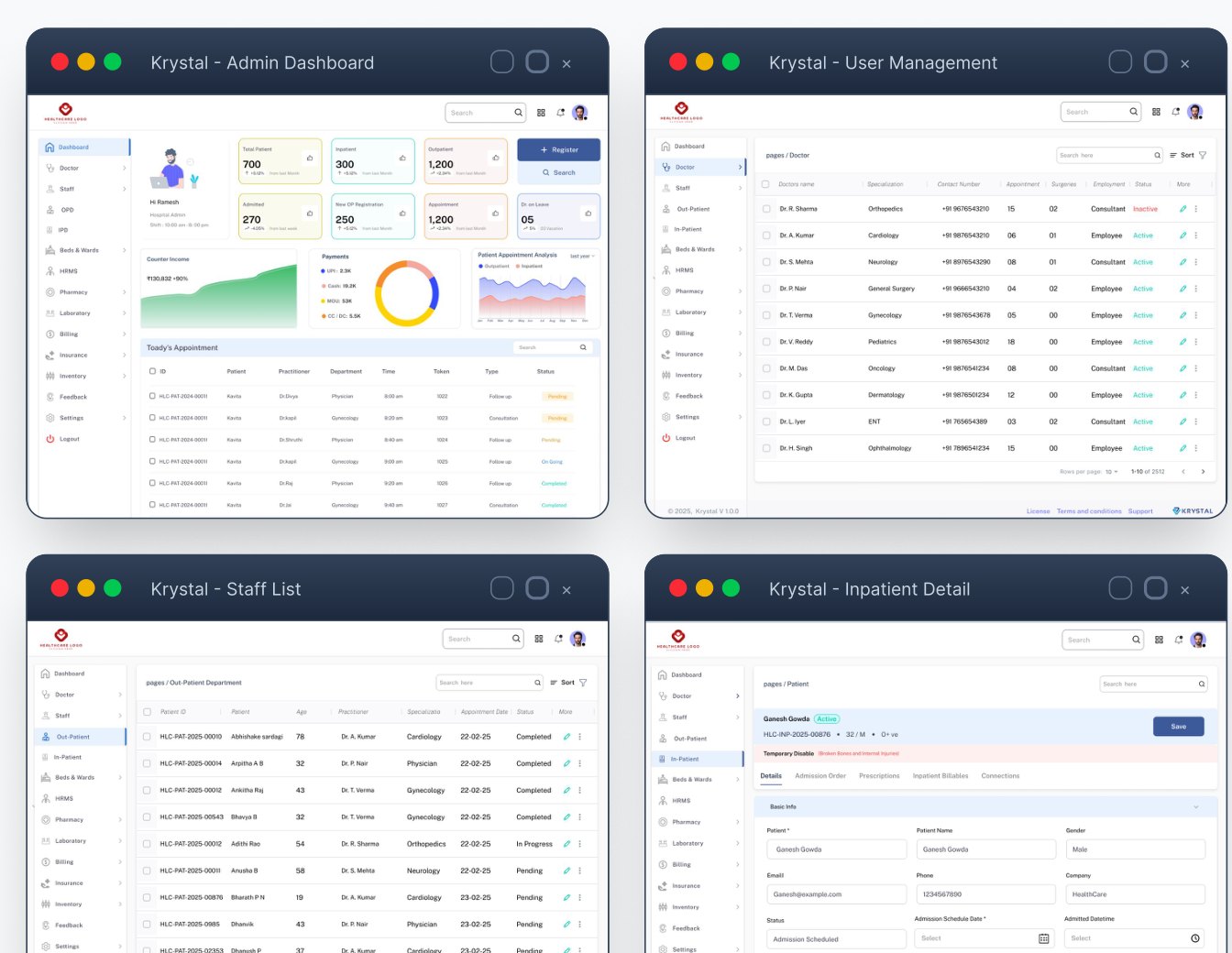Go to next page in User Management pagination
The image size is (1232, 953).
(1203, 472)
